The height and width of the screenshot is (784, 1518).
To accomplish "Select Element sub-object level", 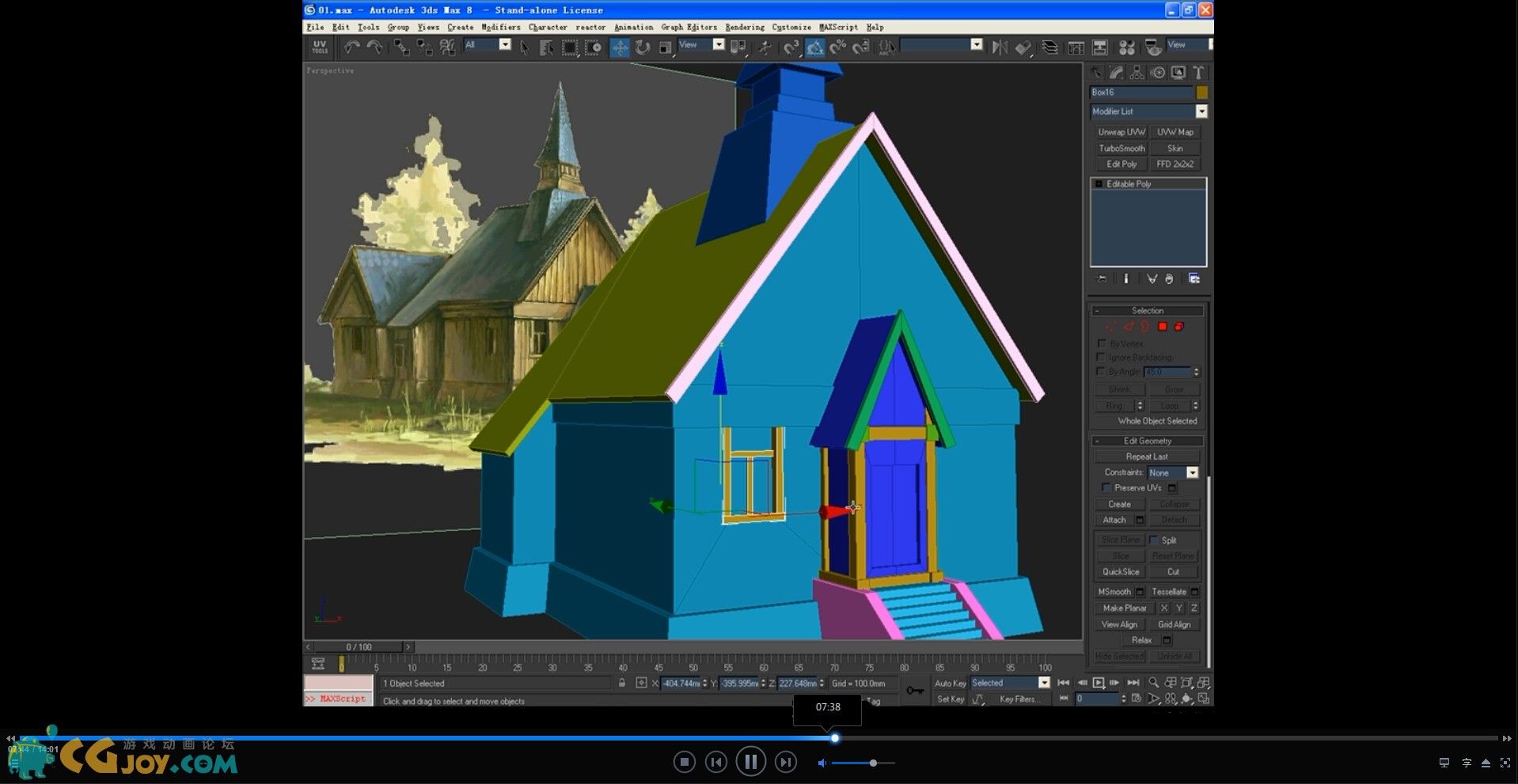I will tap(1179, 327).
